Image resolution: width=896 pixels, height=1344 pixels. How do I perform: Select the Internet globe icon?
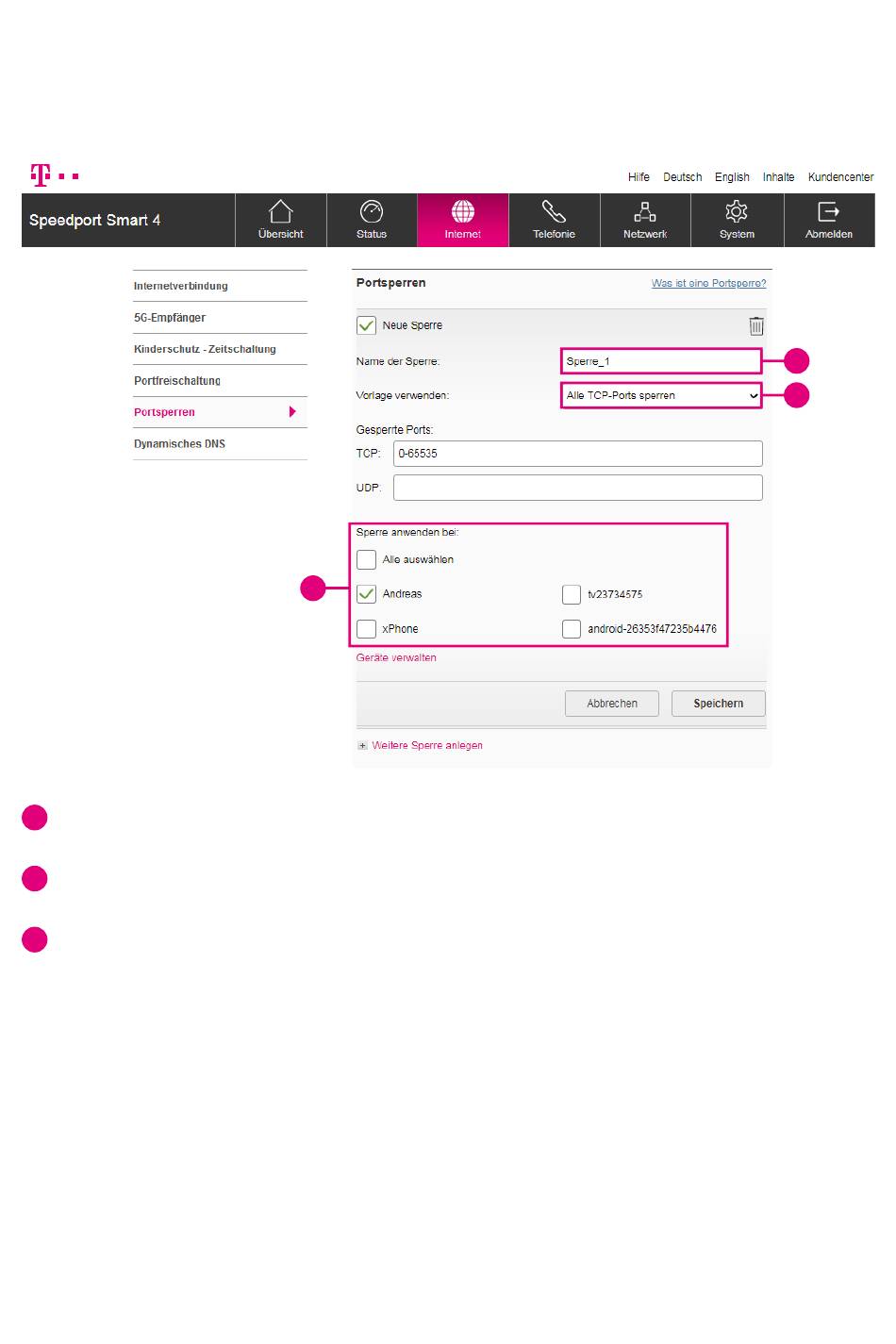pyautogui.click(x=463, y=211)
